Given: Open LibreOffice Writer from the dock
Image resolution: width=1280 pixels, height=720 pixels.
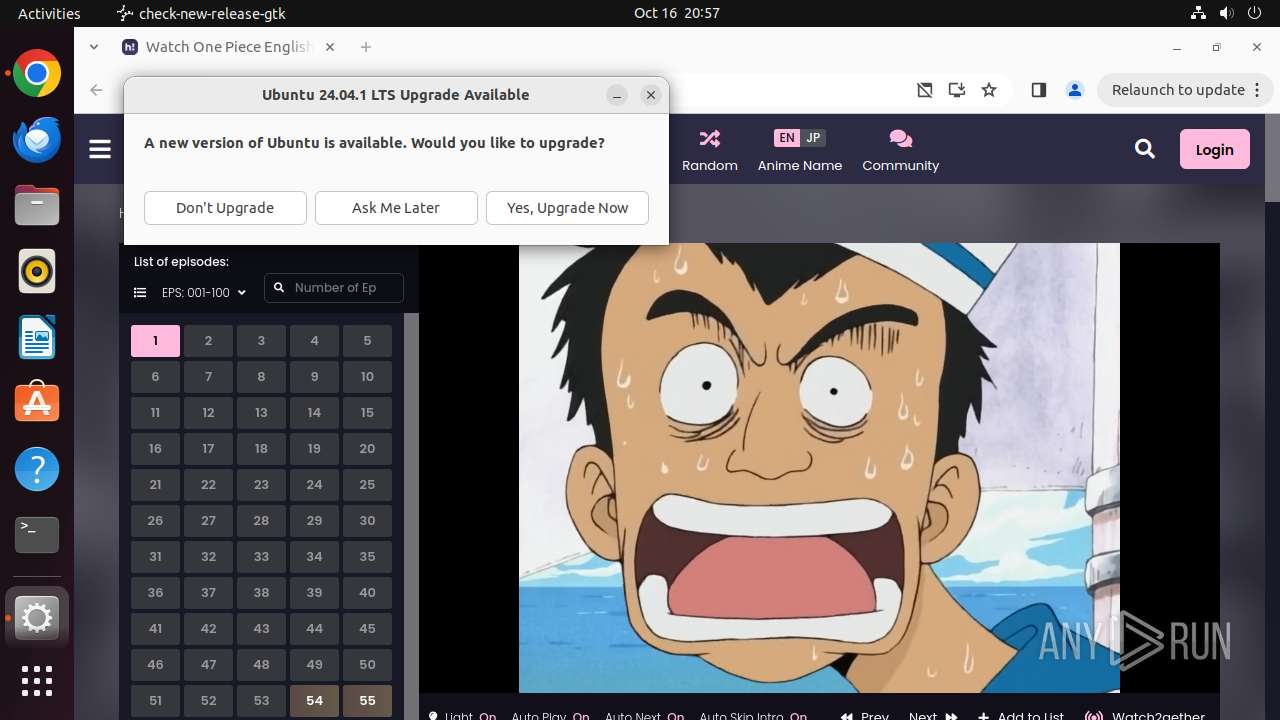Looking at the screenshot, I should 37,338.
